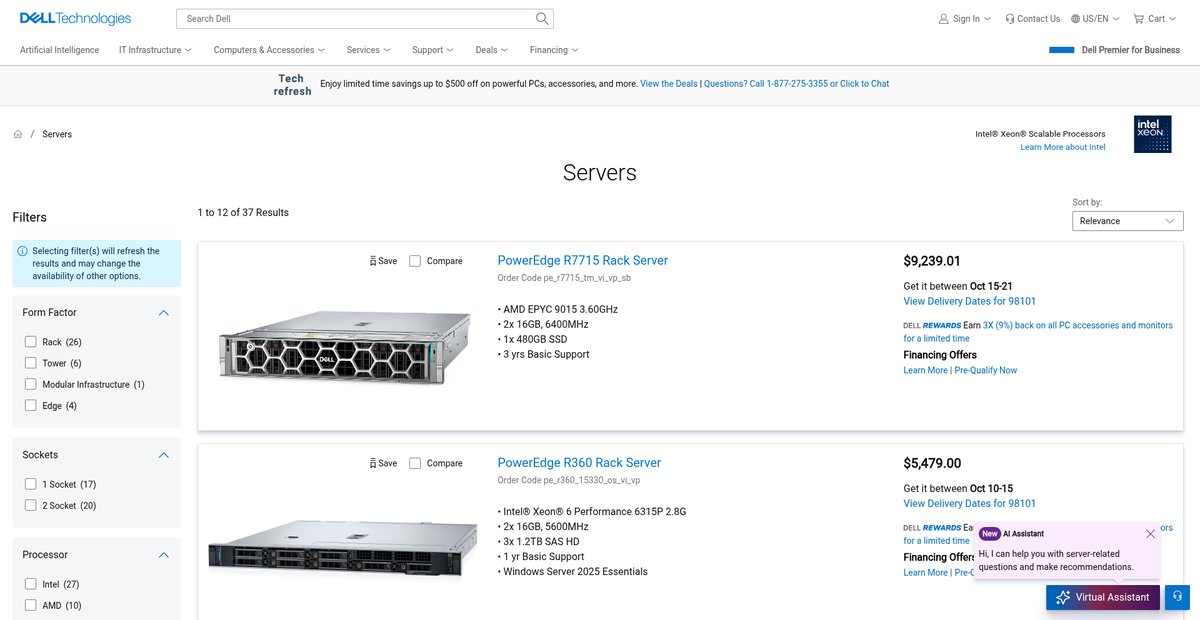Open the Computers & Accessories menu

[x=269, y=50]
